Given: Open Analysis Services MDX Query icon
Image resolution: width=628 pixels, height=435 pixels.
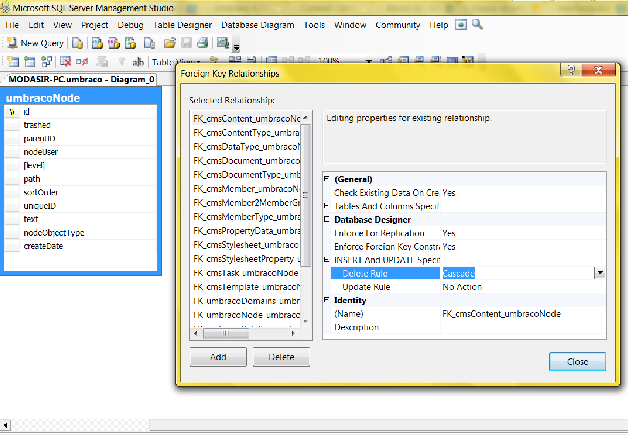Looking at the screenshot, I should click(97, 43).
